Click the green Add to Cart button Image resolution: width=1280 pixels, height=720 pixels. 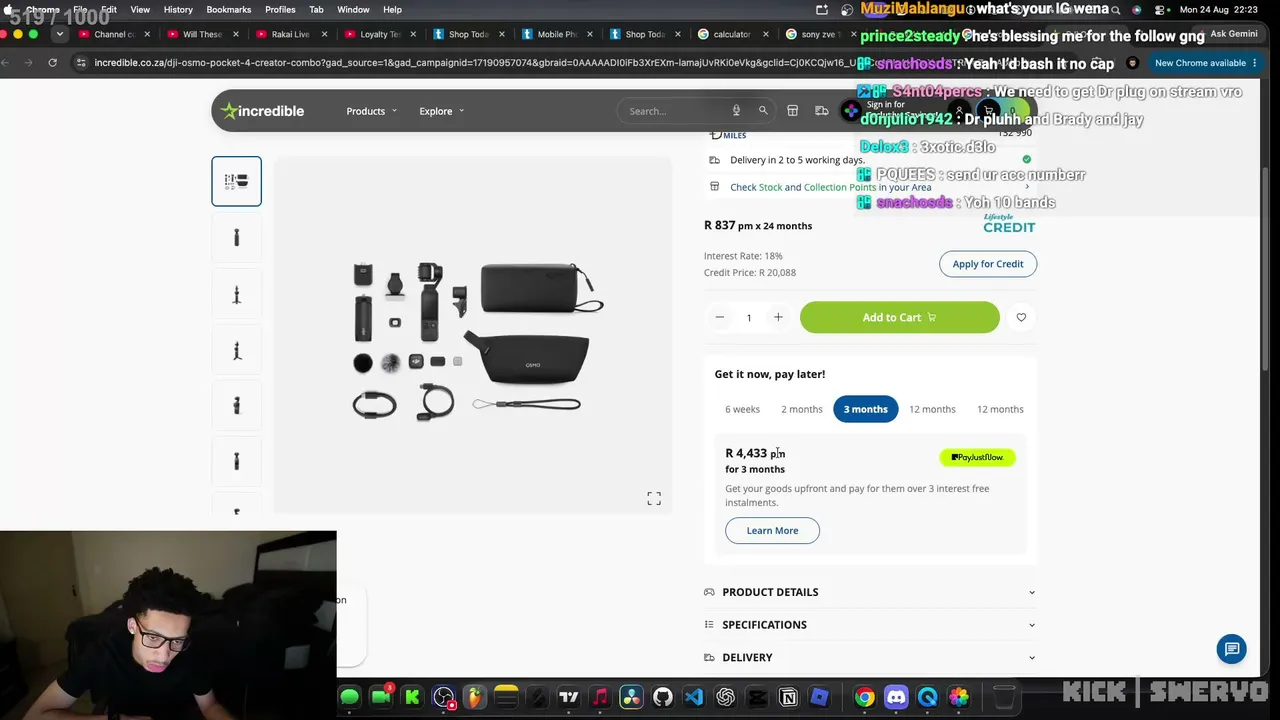point(900,317)
